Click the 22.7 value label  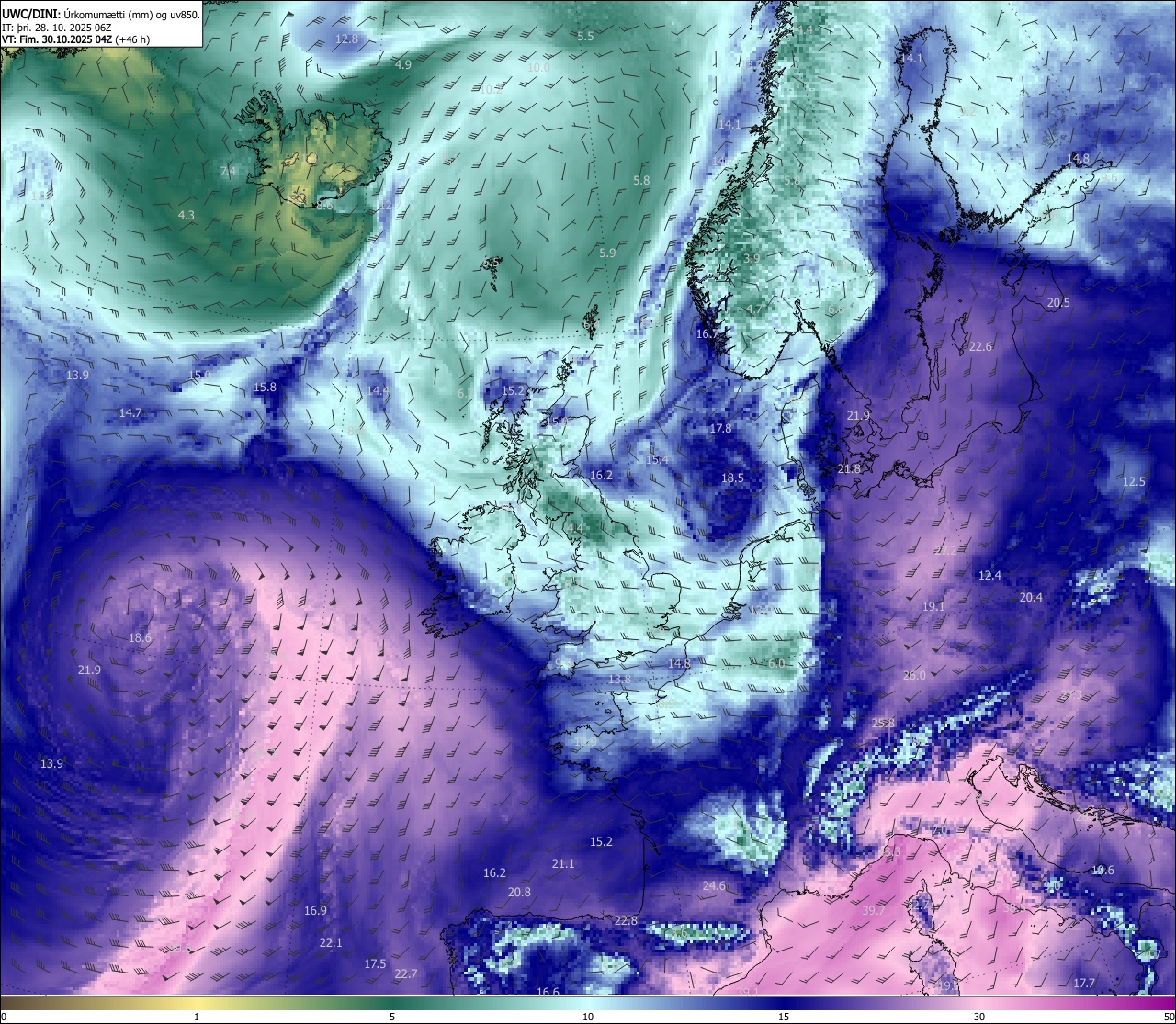point(405,974)
